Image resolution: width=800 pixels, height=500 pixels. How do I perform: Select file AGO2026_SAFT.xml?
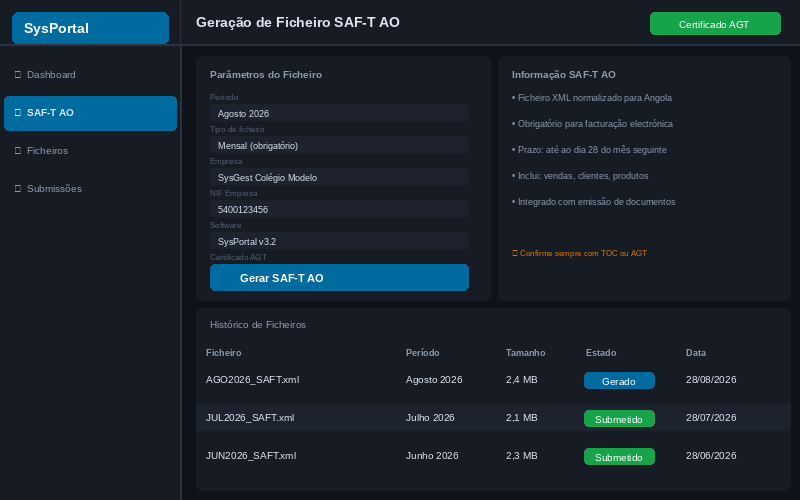click(x=253, y=380)
